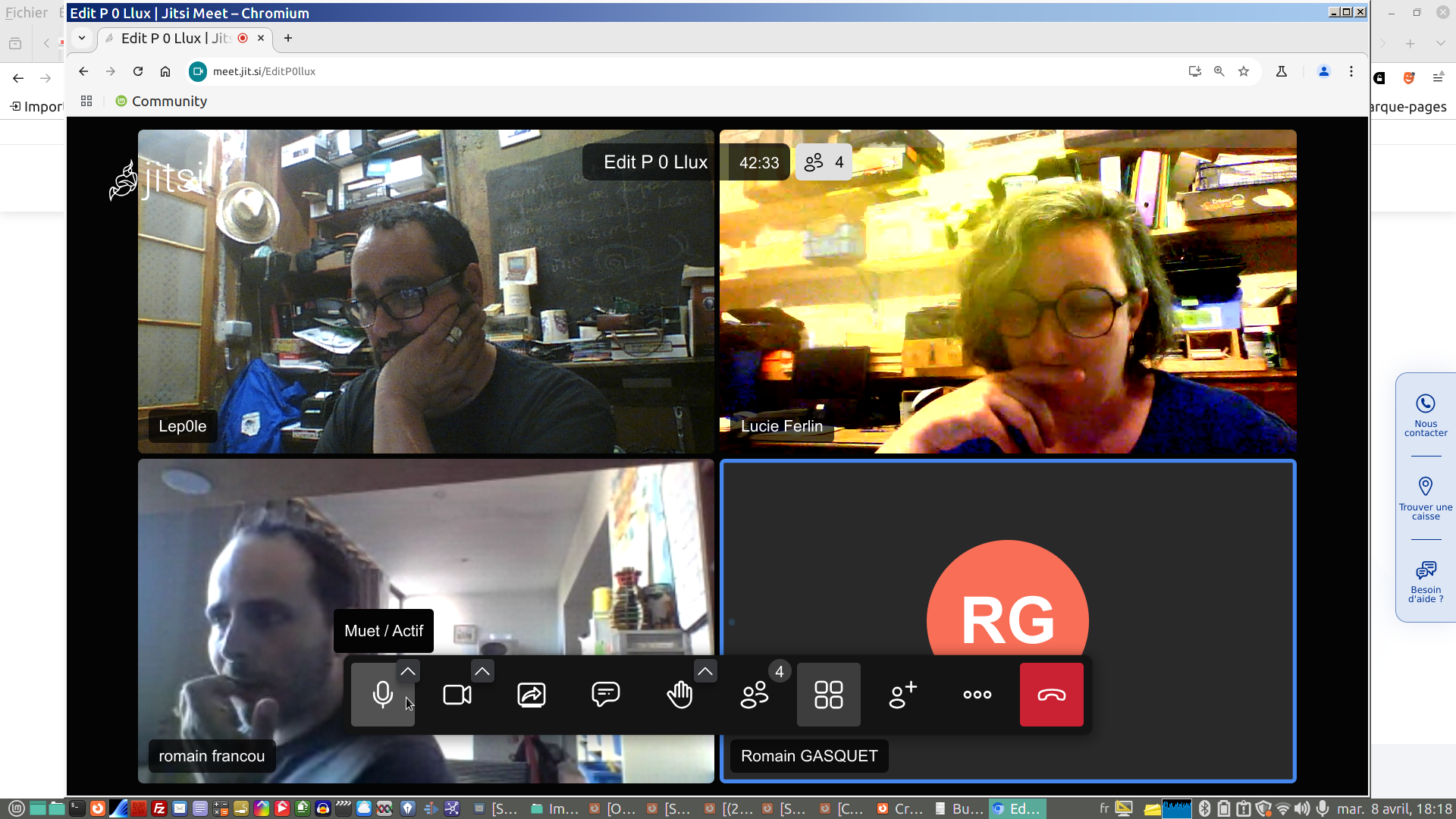Open the reactions menu chevron by the hand

pyautogui.click(x=705, y=671)
